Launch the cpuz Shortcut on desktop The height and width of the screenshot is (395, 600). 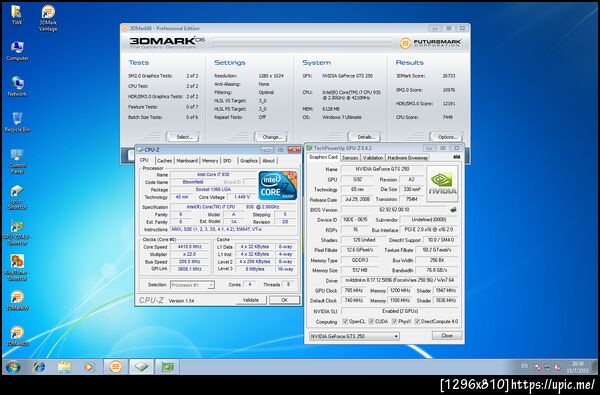(17, 197)
